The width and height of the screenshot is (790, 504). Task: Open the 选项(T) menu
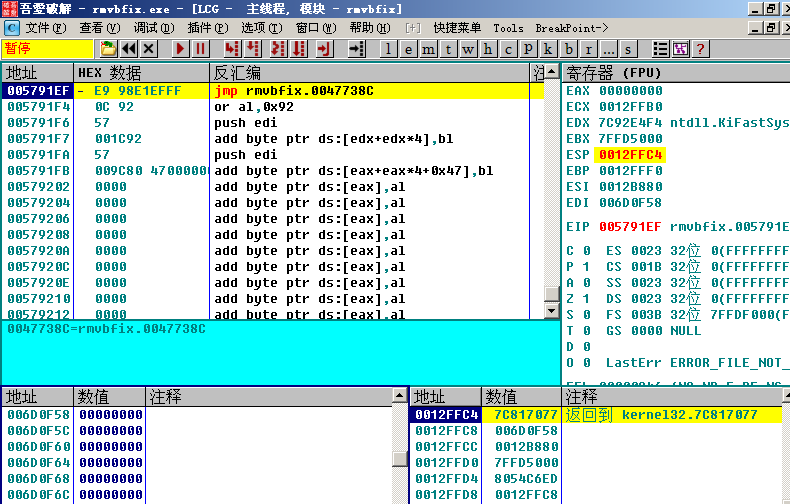click(x=261, y=28)
